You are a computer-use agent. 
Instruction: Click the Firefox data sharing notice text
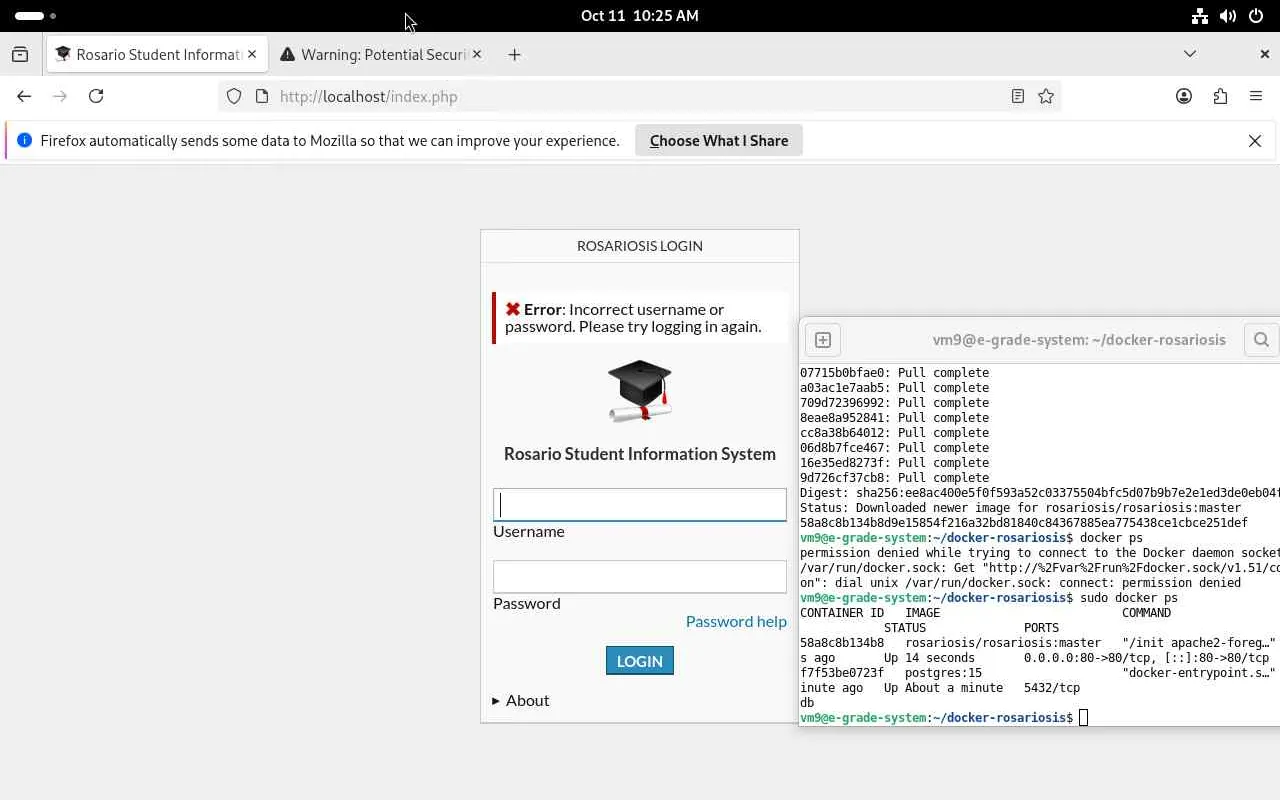click(330, 141)
